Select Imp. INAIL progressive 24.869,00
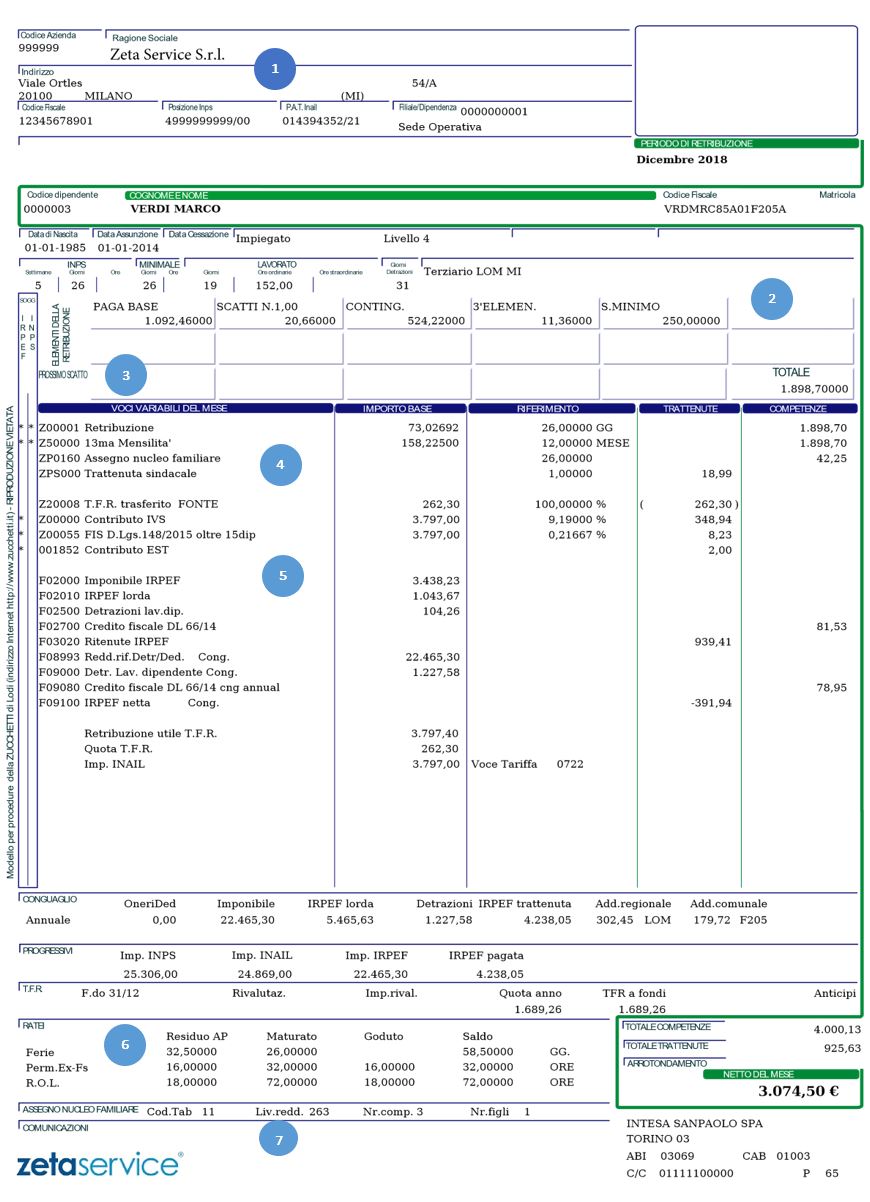 click(x=262, y=973)
